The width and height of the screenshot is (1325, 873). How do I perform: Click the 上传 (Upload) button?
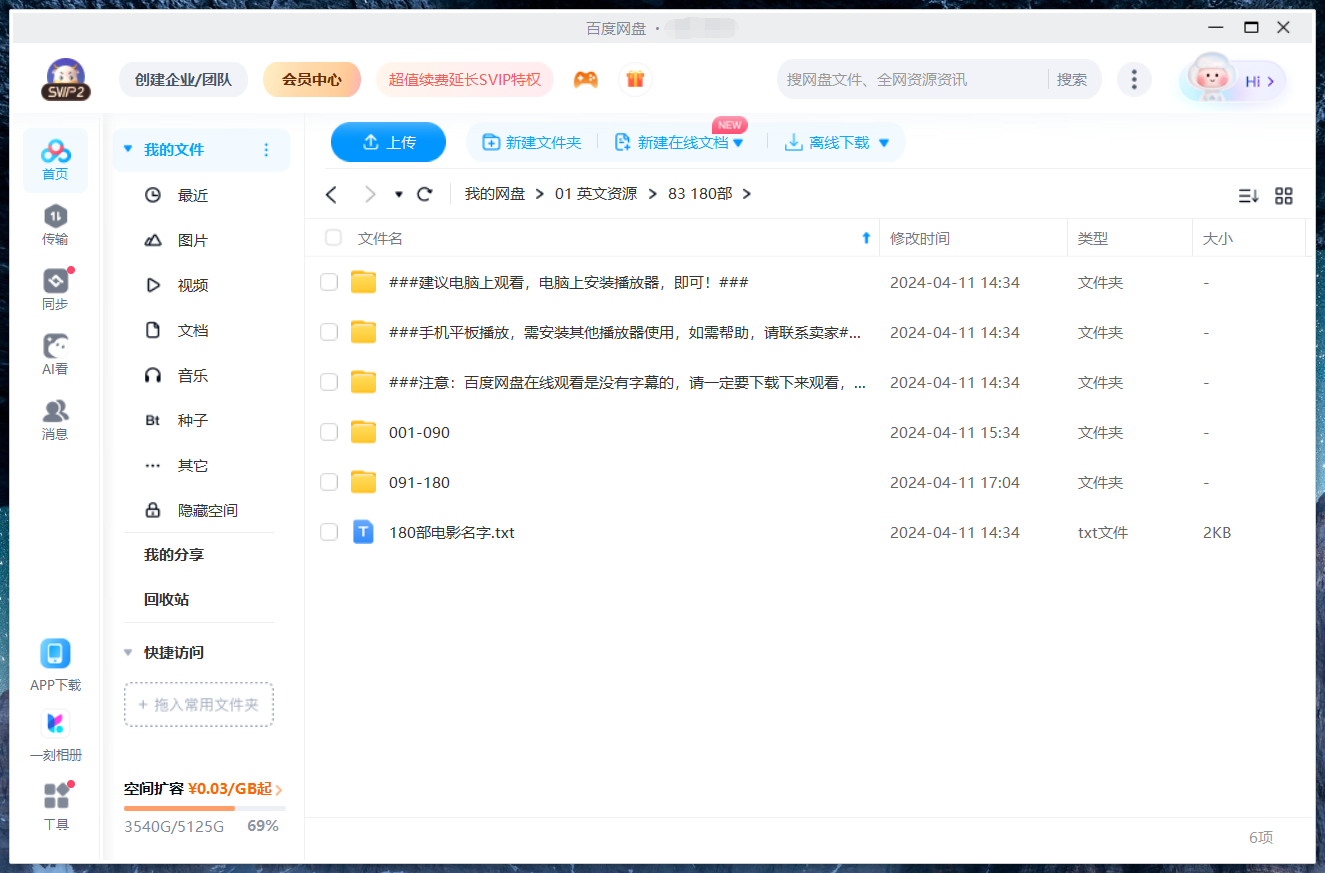388,142
